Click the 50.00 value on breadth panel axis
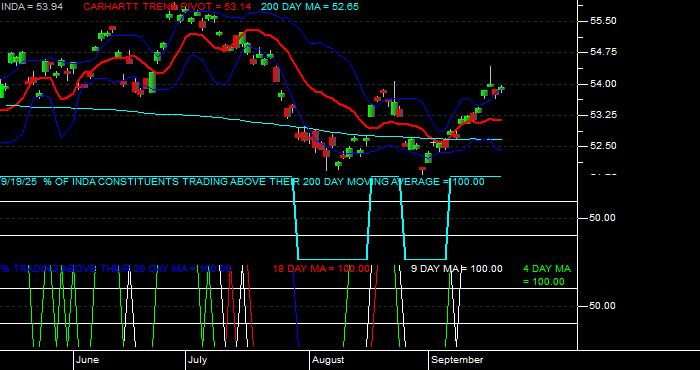The image size is (700, 370). [x=603, y=218]
